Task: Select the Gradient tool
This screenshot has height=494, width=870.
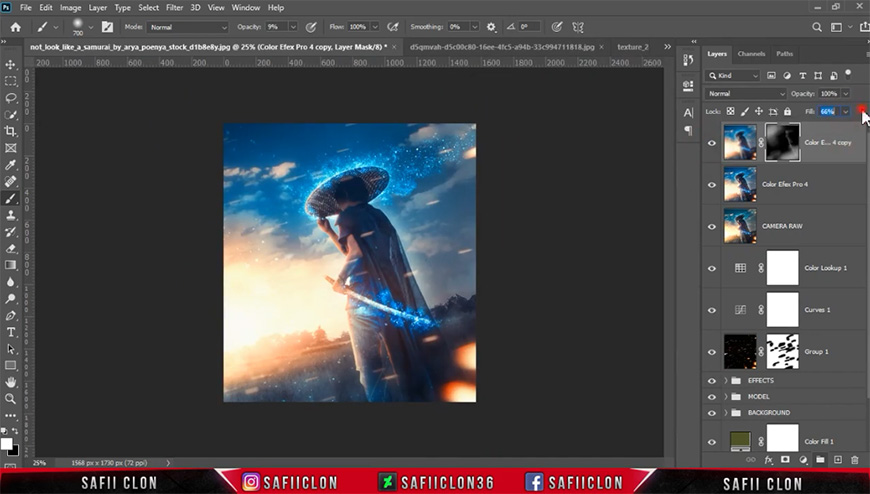Action: point(11,265)
